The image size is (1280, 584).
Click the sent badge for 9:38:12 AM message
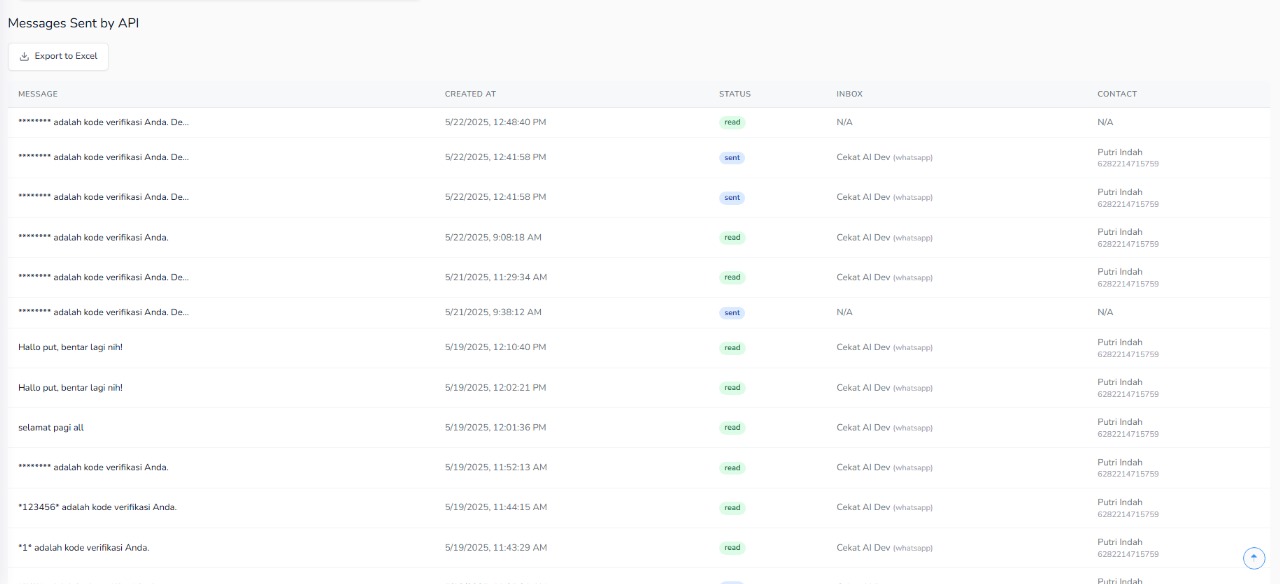[732, 313]
